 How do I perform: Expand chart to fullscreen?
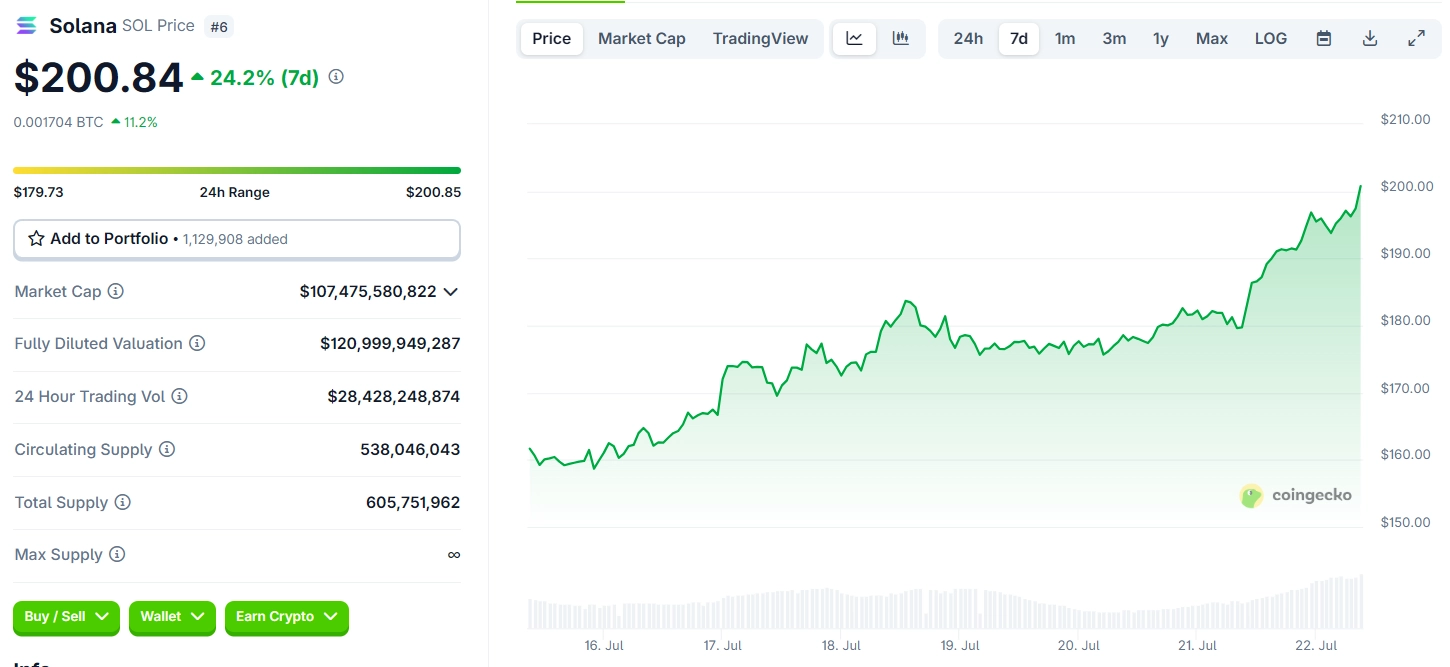tap(1416, 38)
